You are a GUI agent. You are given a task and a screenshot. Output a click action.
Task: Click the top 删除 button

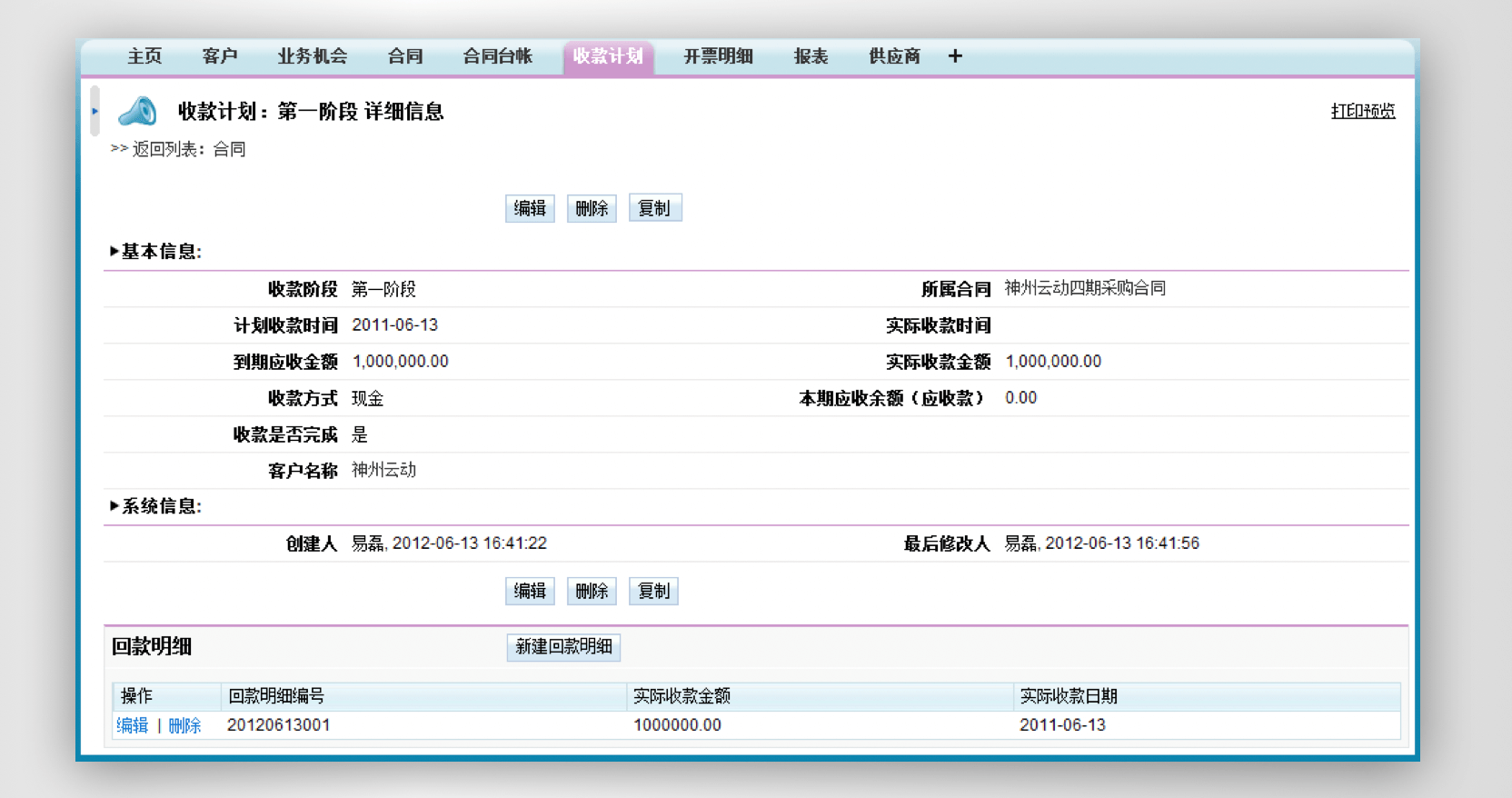592,208
